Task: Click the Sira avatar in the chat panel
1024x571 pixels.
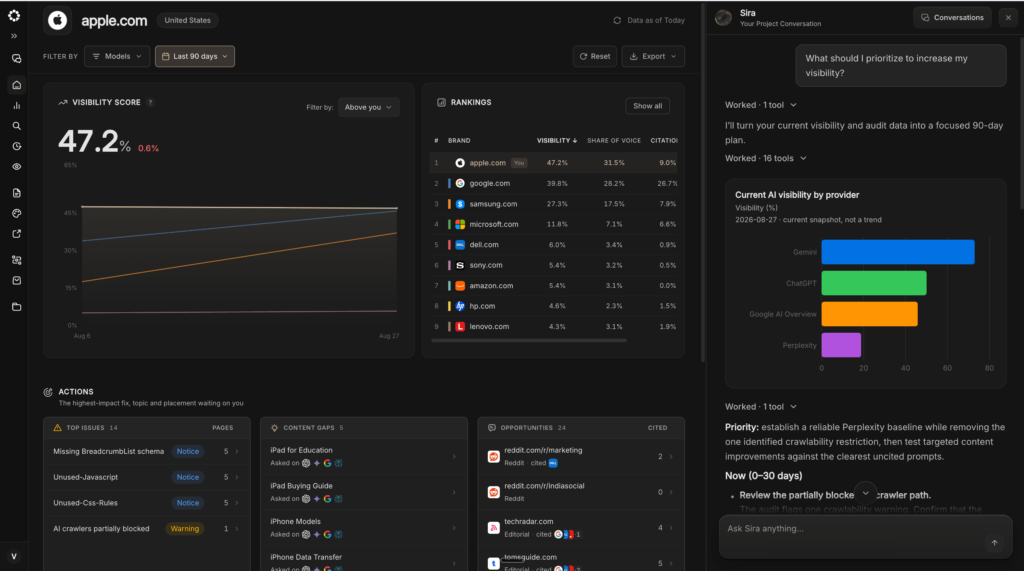Action: click(723, 18)
